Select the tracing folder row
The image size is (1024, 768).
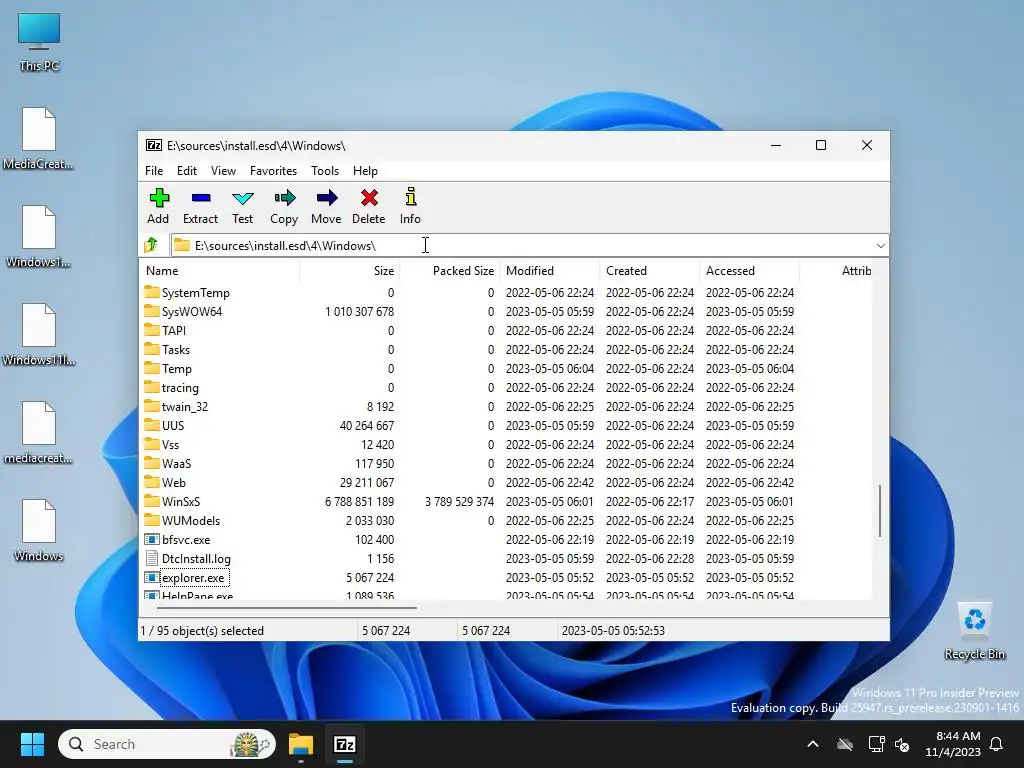[x=505, y=387]
